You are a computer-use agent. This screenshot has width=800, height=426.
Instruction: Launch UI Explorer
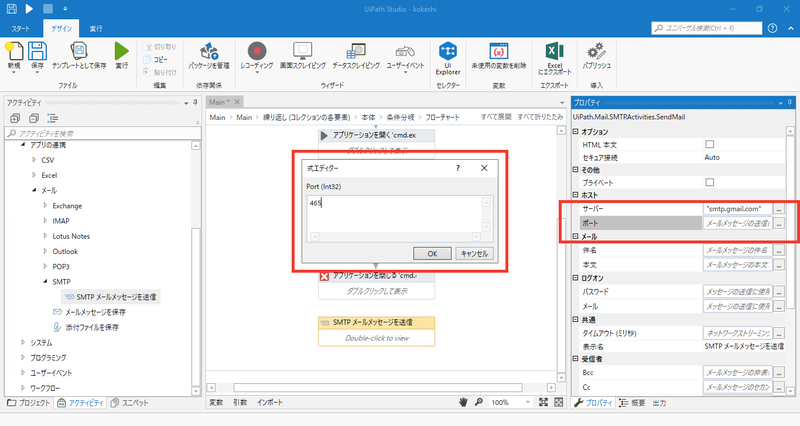[x=447, y=58]
